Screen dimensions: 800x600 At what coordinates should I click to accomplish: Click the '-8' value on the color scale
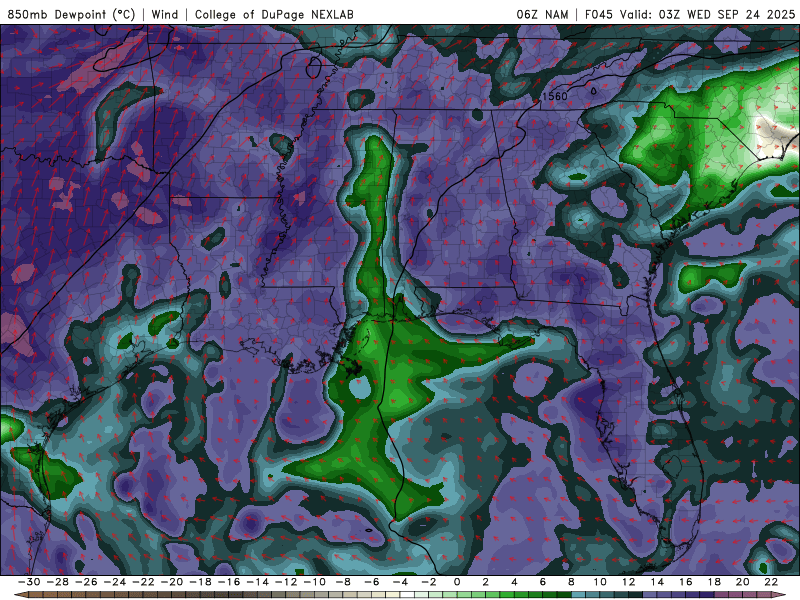343,582
